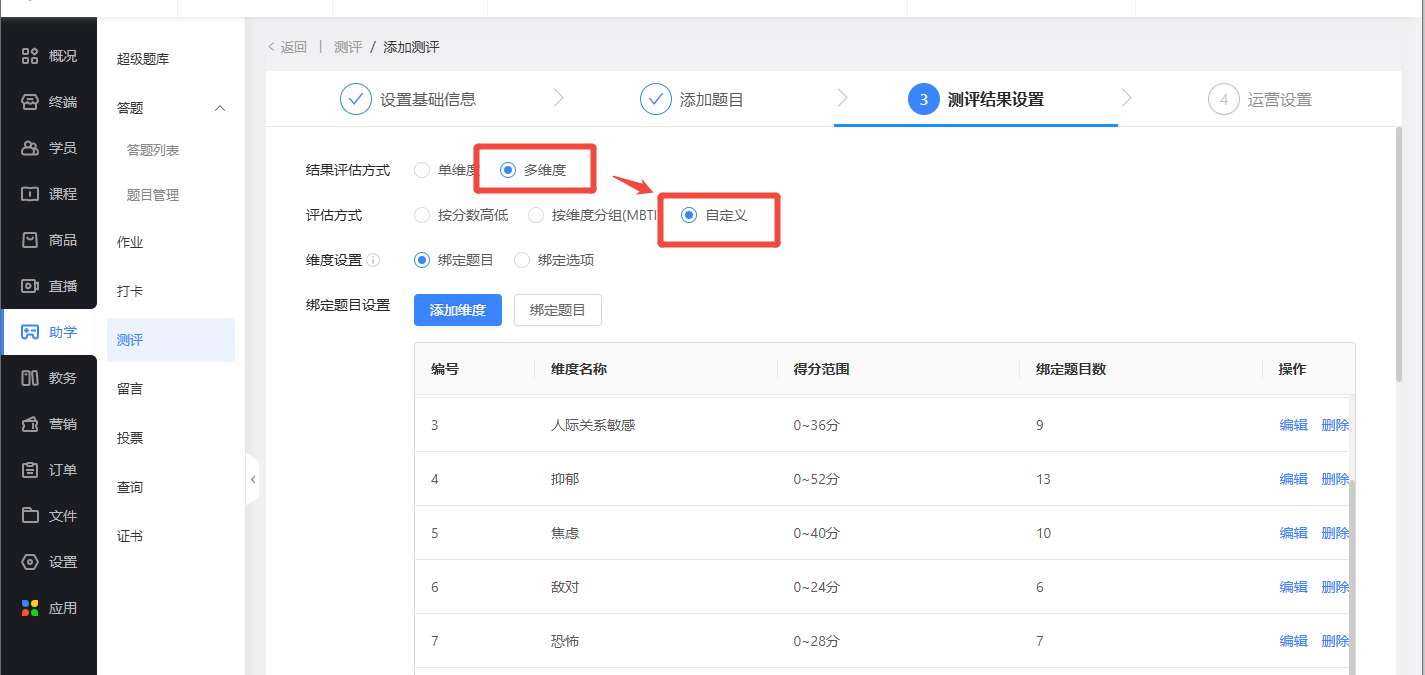The height and width of the screenshot is (675, 1425).
Task: Click 编辑 for the 抑郁 dimension
Action: 1293,479
